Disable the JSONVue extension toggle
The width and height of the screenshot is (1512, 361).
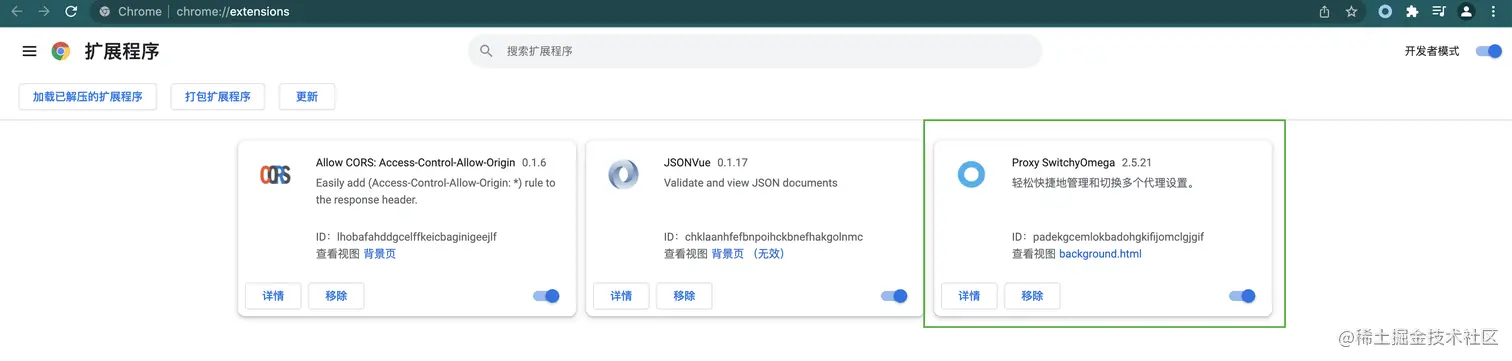[x=894, y=296]
